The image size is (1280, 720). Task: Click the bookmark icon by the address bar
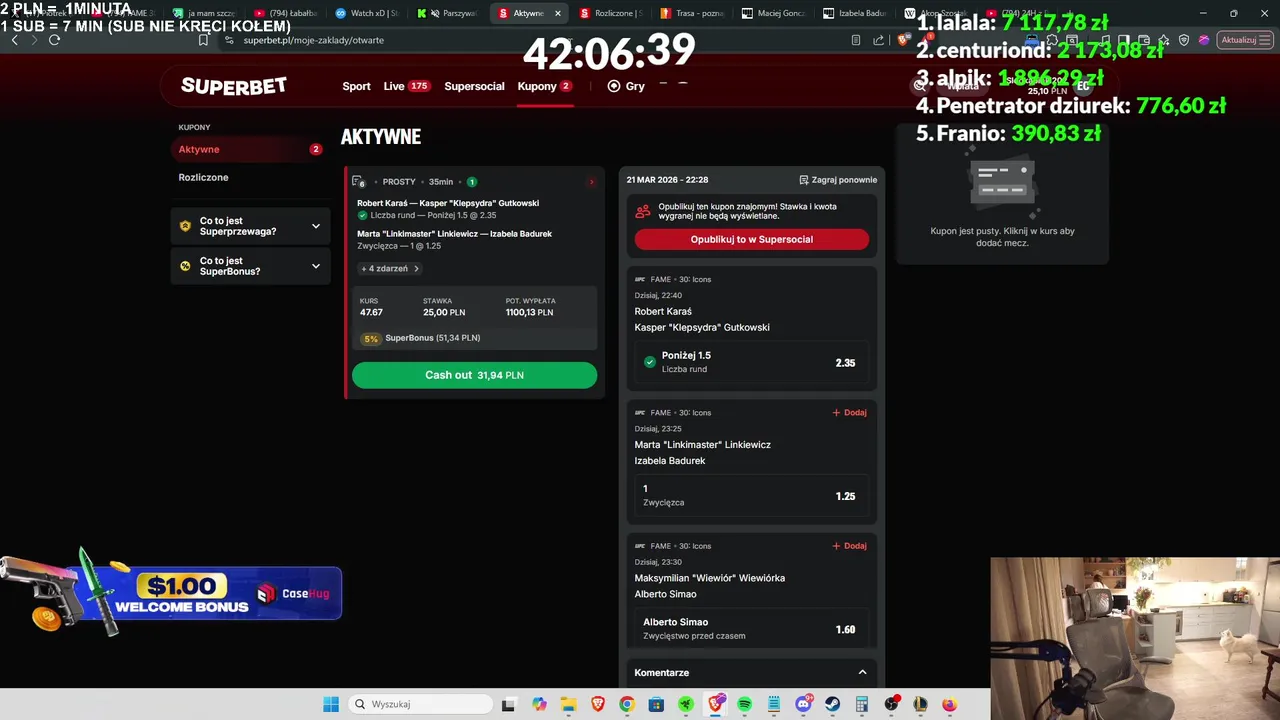point(203,40)
